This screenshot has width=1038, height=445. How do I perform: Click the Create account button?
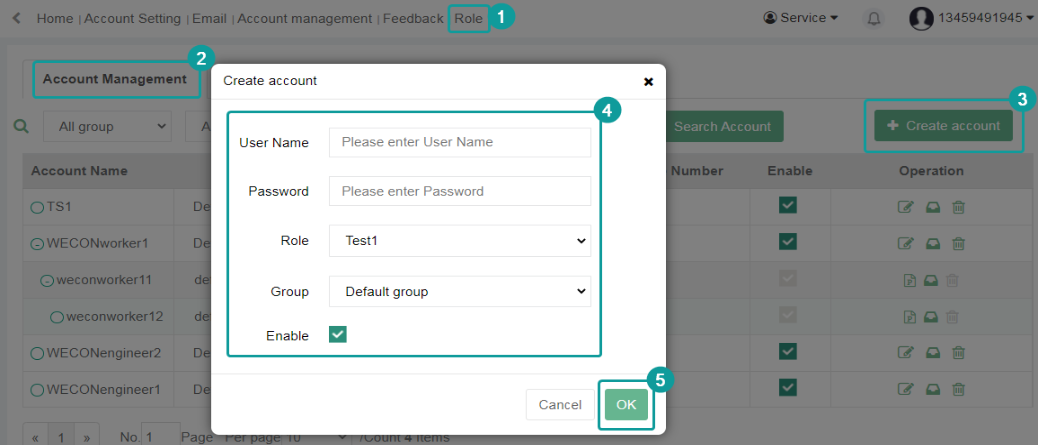943,126
